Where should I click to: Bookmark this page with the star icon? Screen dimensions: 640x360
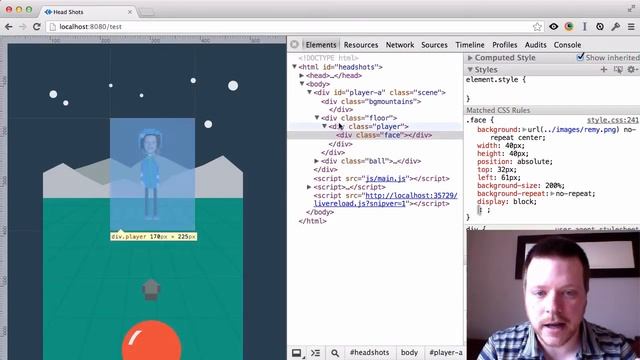[x=537, y=27]
